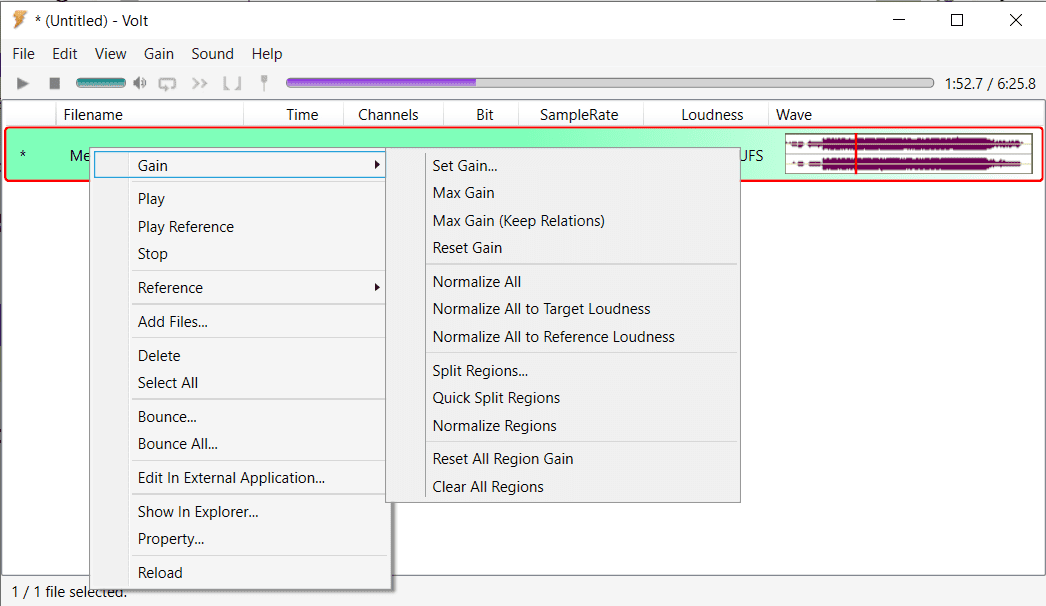1046x606 pixels.
Task: Click Quick Split Regions in the submenu
Action: [496, 398]
